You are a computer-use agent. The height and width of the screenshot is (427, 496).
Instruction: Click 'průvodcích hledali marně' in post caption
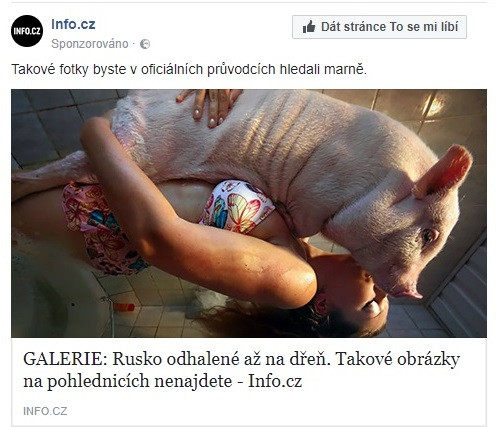[x=287, y=70]
